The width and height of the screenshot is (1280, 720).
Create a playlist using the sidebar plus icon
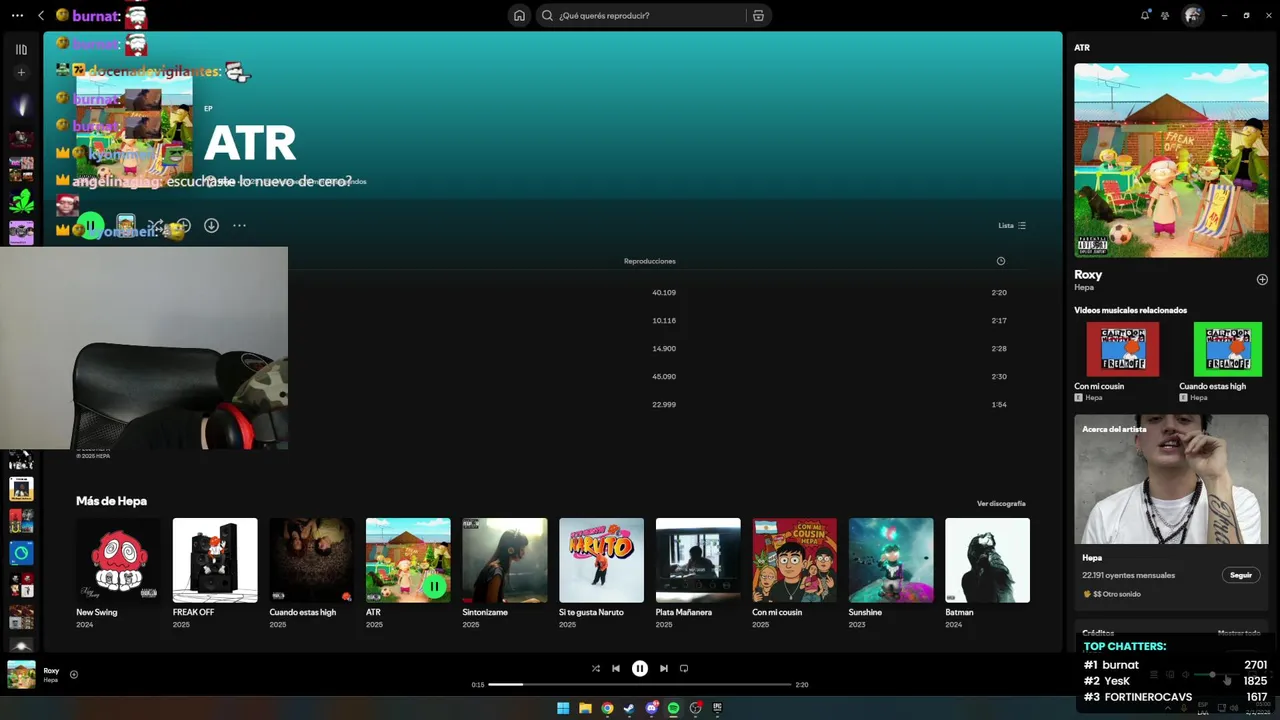21,73
